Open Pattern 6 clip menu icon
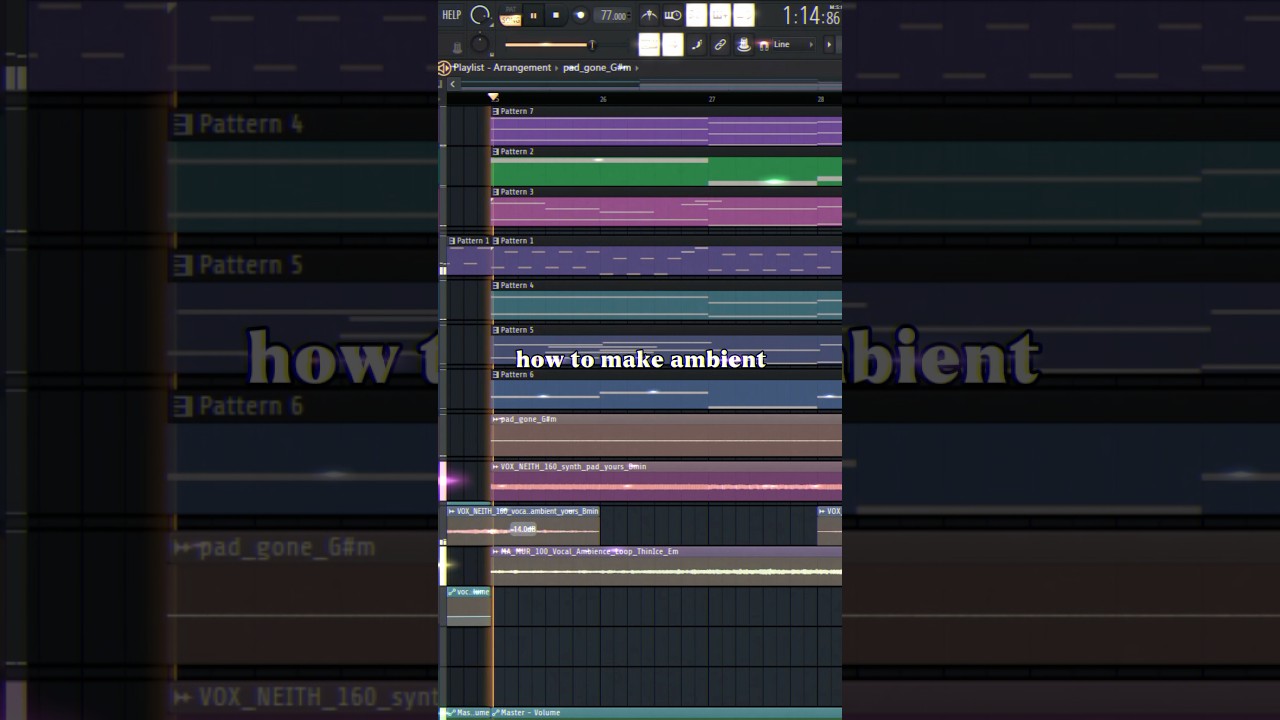Image resolution: width=1280 pixels, height=720 pixels. click(496, 374)
